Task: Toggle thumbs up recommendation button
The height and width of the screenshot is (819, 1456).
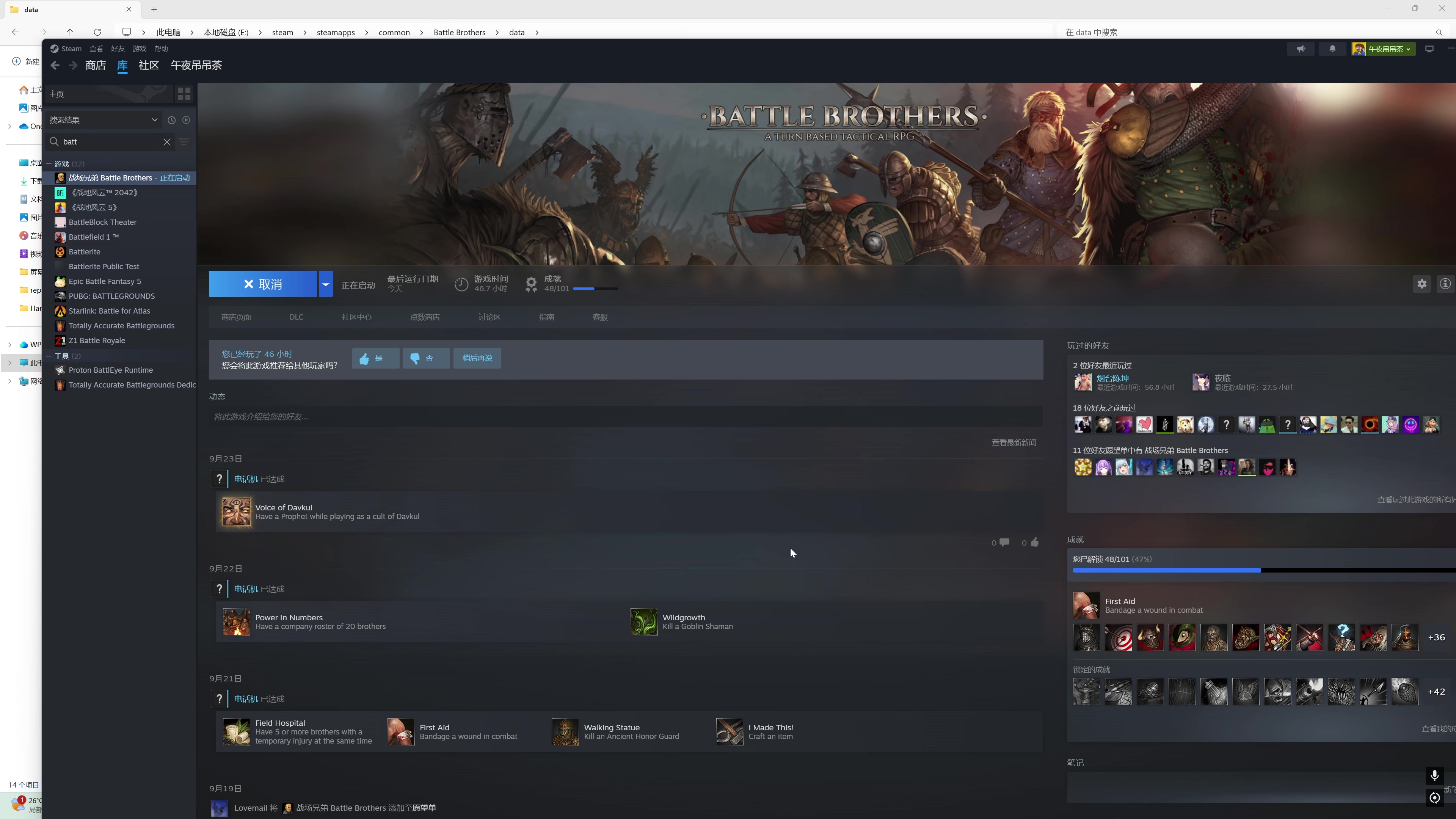Action: click(373, 358)
